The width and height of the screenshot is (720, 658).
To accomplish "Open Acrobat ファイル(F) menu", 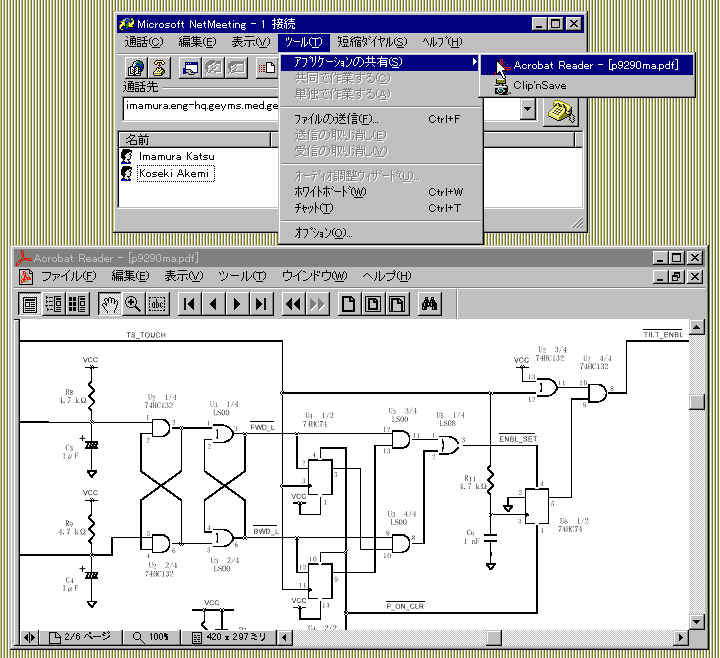I will click(68, 276).
